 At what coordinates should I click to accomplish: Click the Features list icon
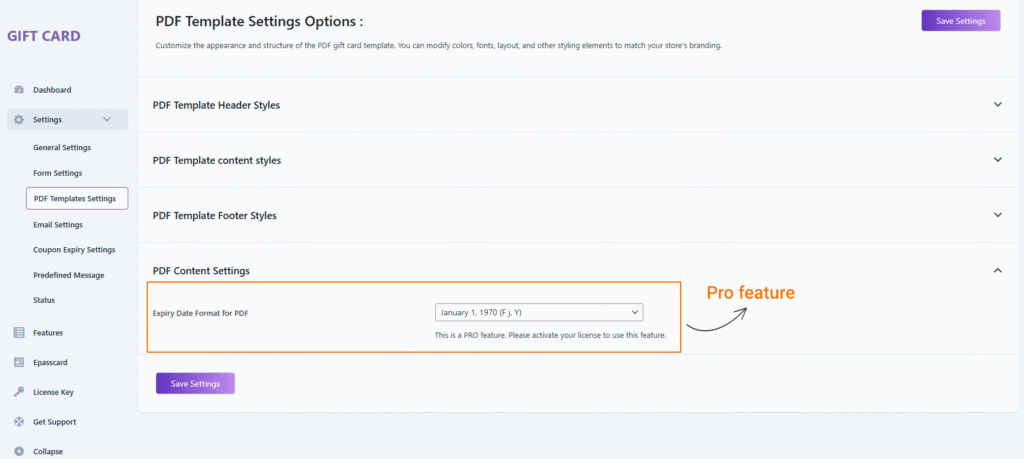point(19,332)
